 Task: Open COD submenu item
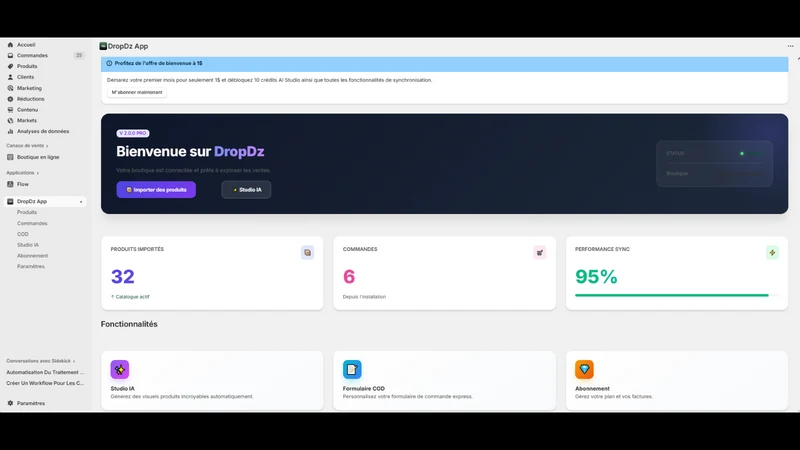[x=23, y=234]
